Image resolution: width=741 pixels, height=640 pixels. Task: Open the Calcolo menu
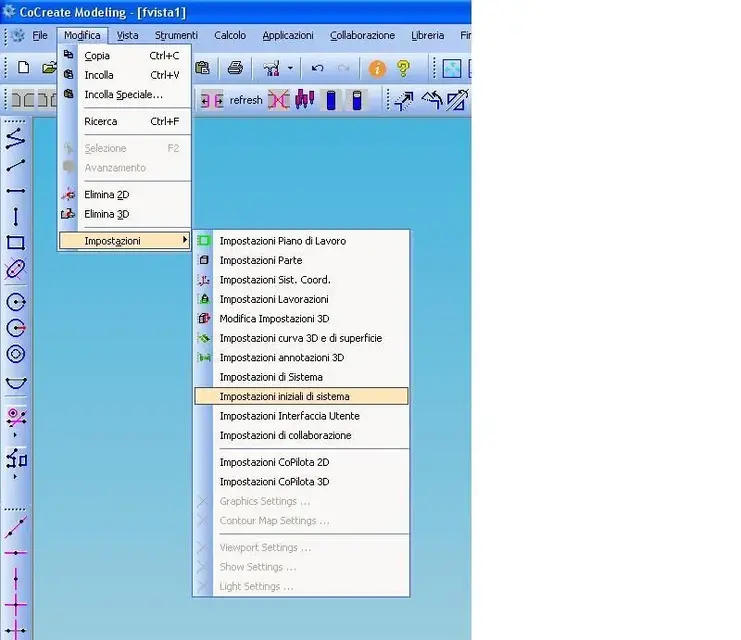tap(230, 35)
